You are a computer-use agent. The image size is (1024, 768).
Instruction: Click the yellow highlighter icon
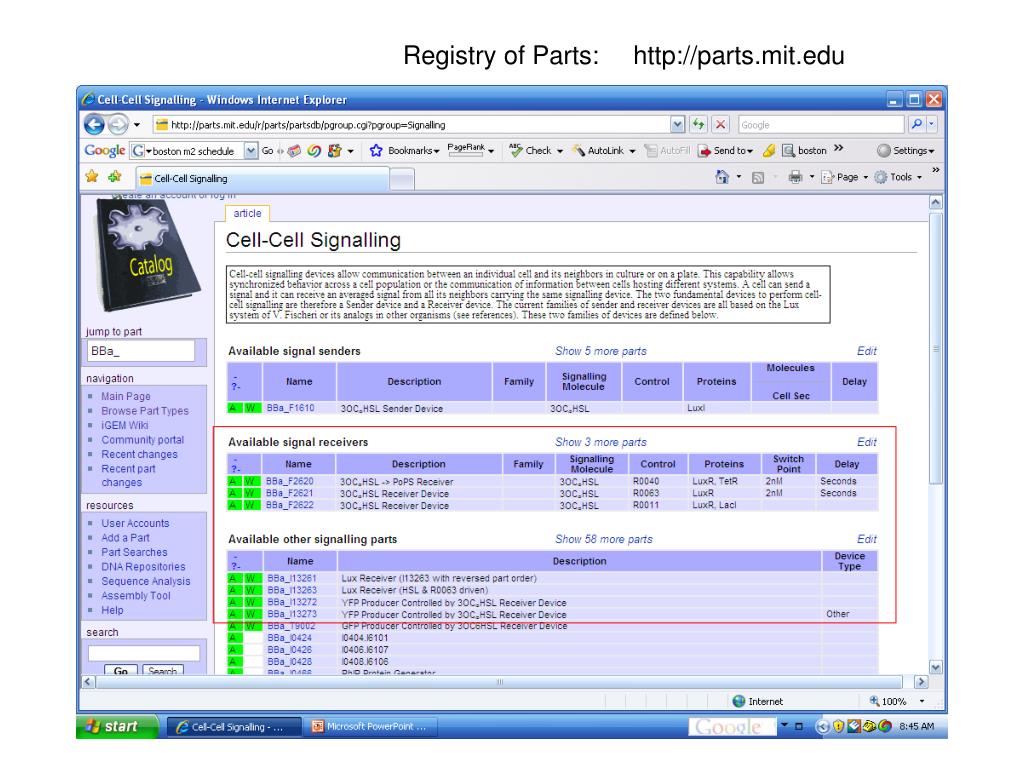[769, 151]
